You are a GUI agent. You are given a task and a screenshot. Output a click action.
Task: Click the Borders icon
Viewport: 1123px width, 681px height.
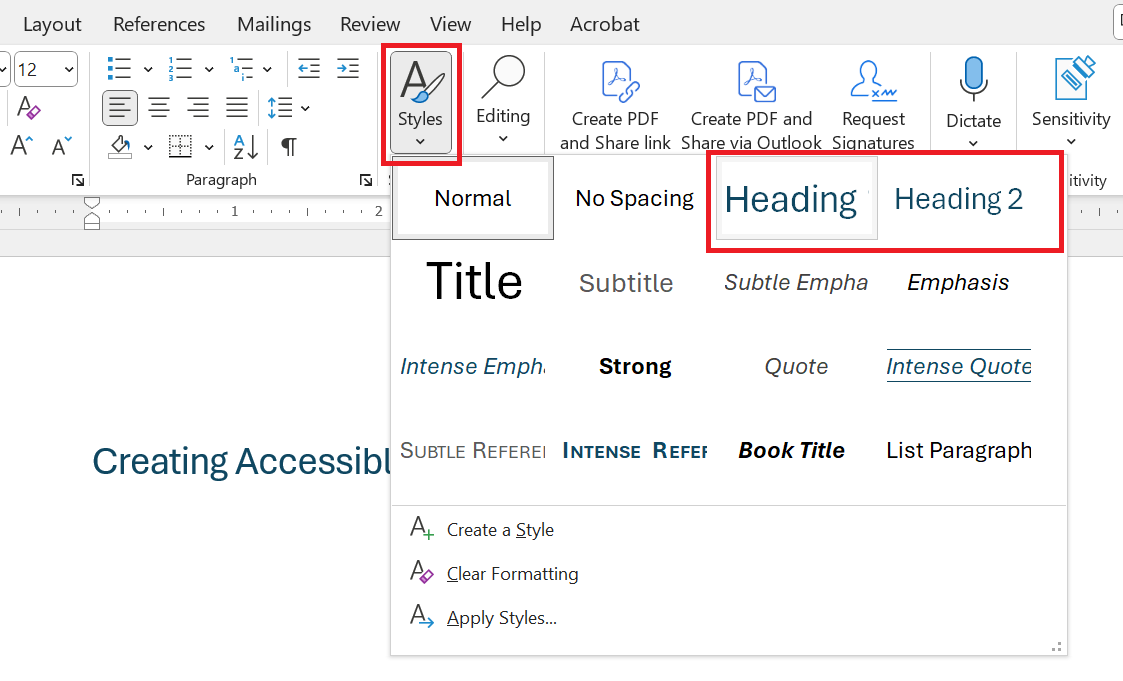(180, 147)
